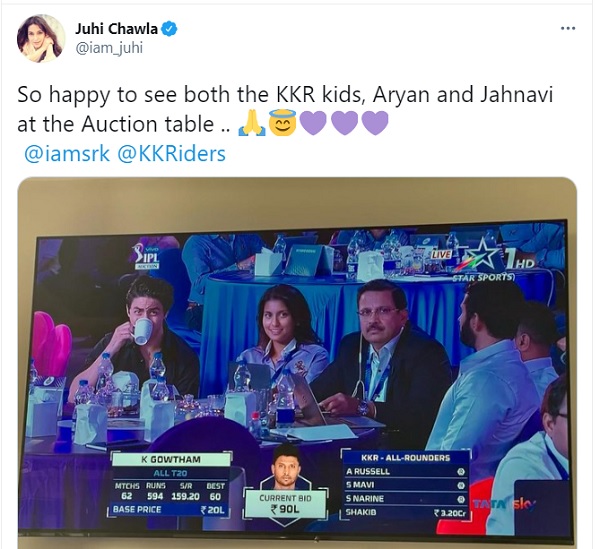This screenshot has height=549, width=600.
Task: Open the Juhi Chawla display name link
Action: 117,29
